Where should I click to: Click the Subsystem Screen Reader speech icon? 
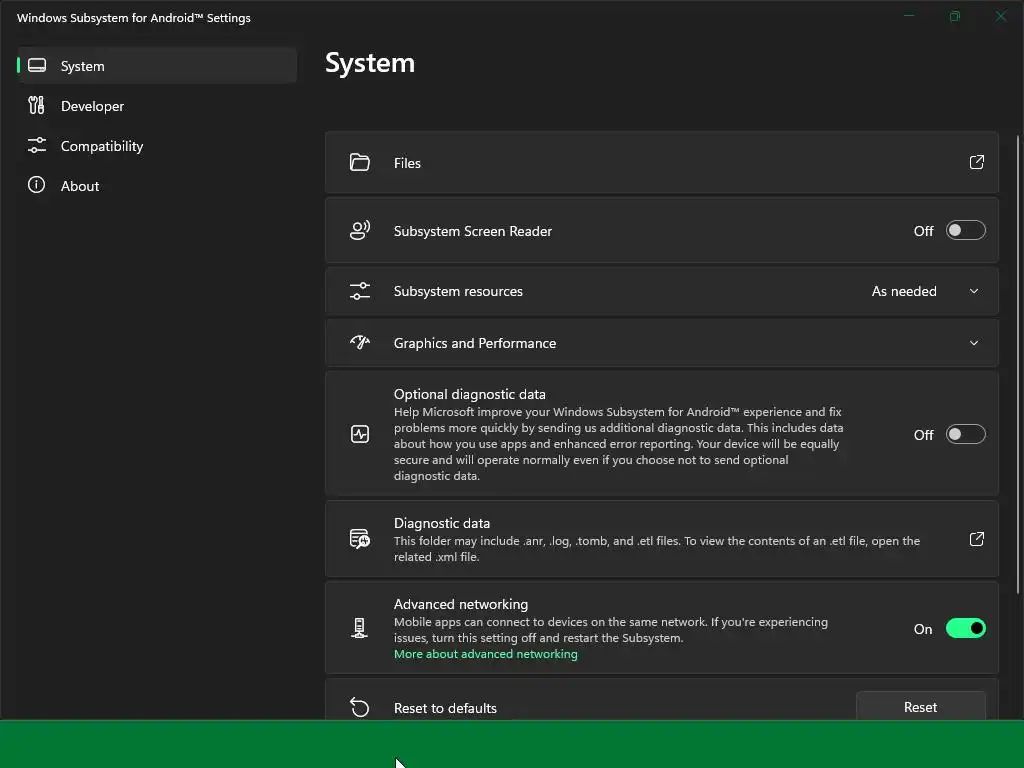(x=359, y=230)
